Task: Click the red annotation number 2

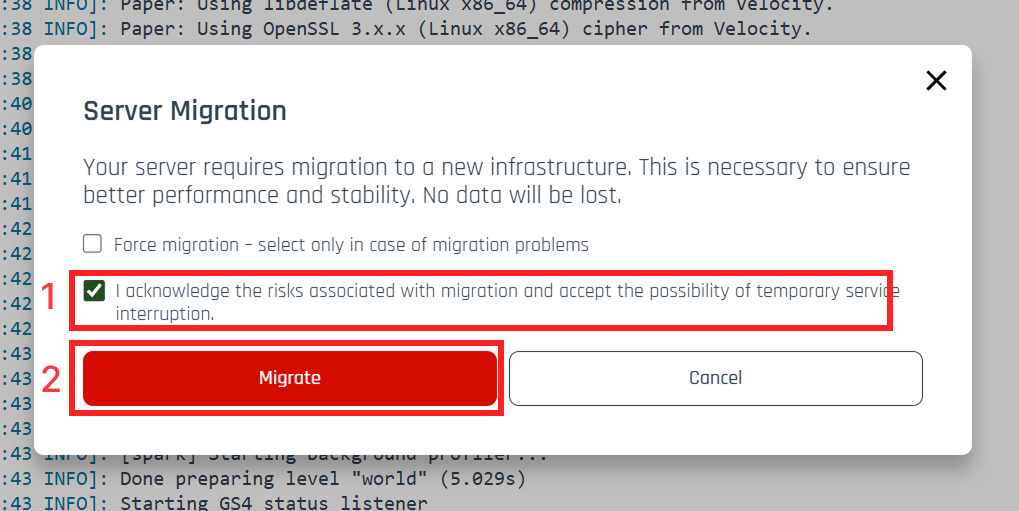Action: tap(51, 380)
